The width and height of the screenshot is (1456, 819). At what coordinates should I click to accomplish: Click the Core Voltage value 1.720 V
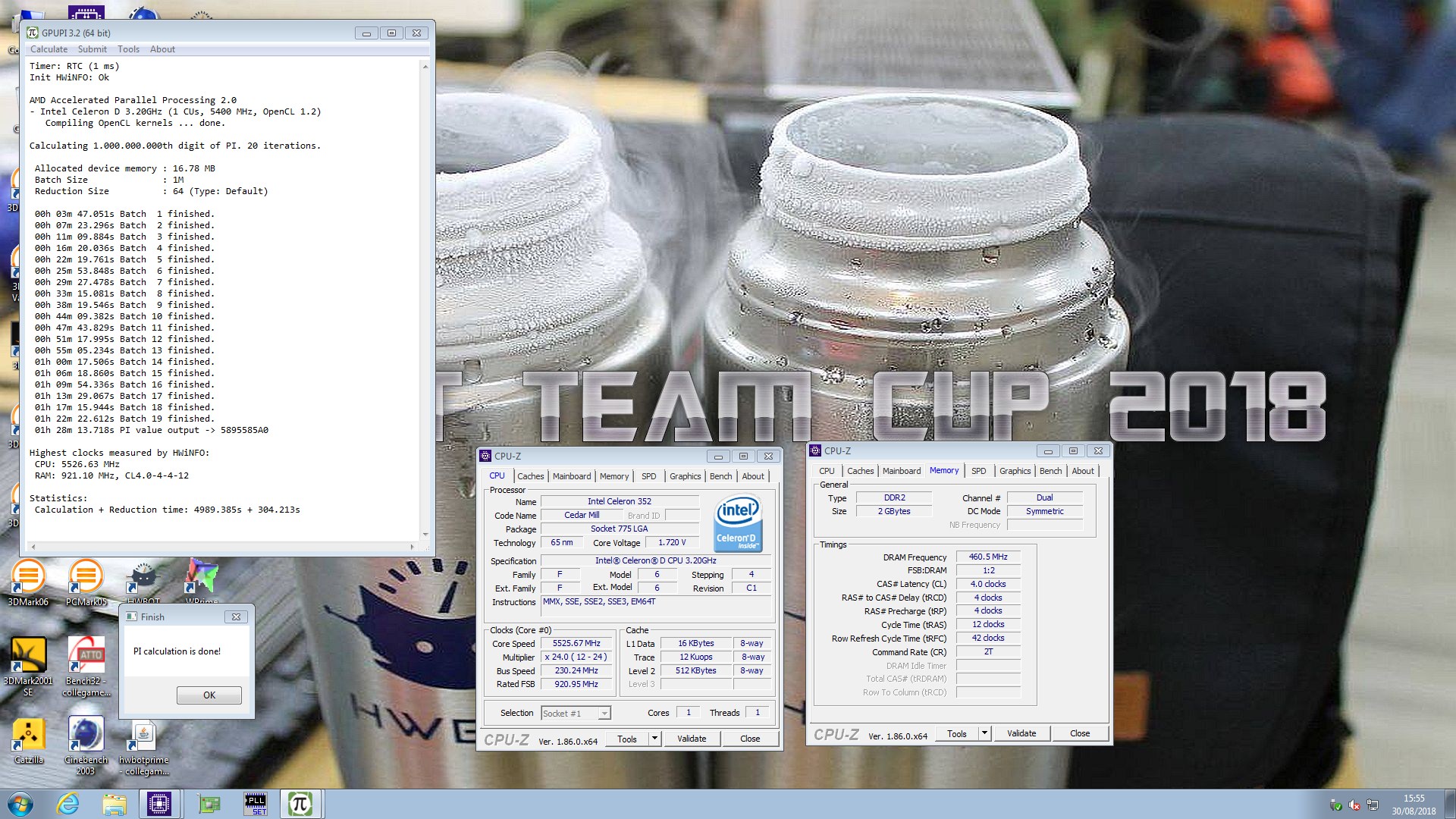coord(672,542)
